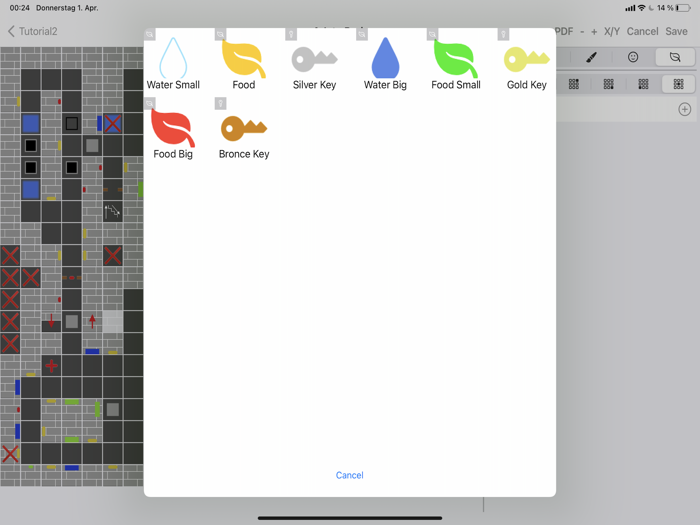This screenshot has height=525, width=700.
Task: Click the red plus tile on map
Action: [x=51, y=366]
